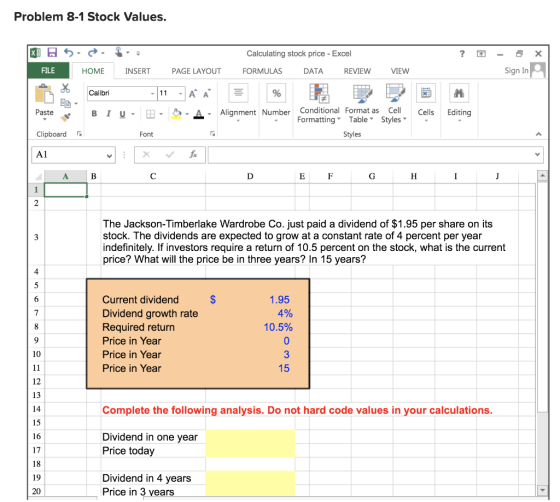Open the Editing binoculars icon
Image resolution: width=560 pixels, height=502 pixels.
(459, 93)
